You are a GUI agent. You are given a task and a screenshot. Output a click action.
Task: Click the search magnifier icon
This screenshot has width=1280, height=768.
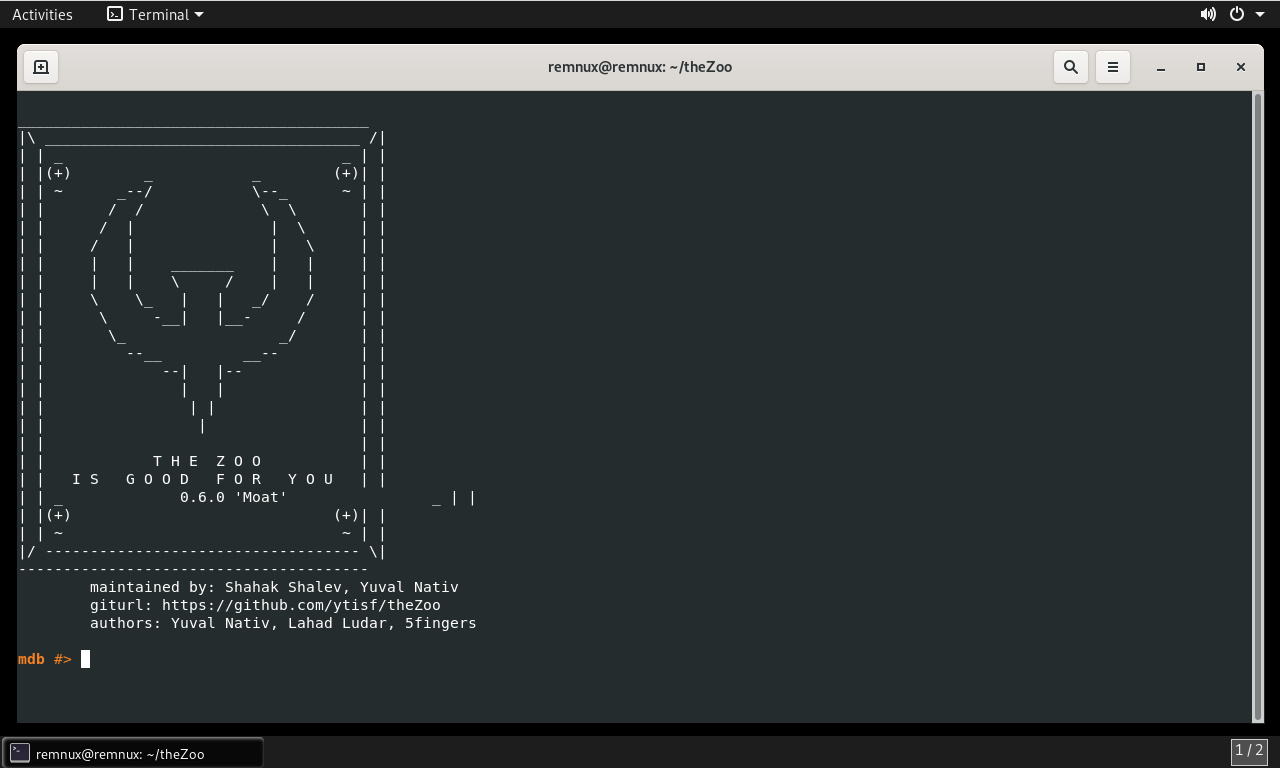[x=1071, y=67]
